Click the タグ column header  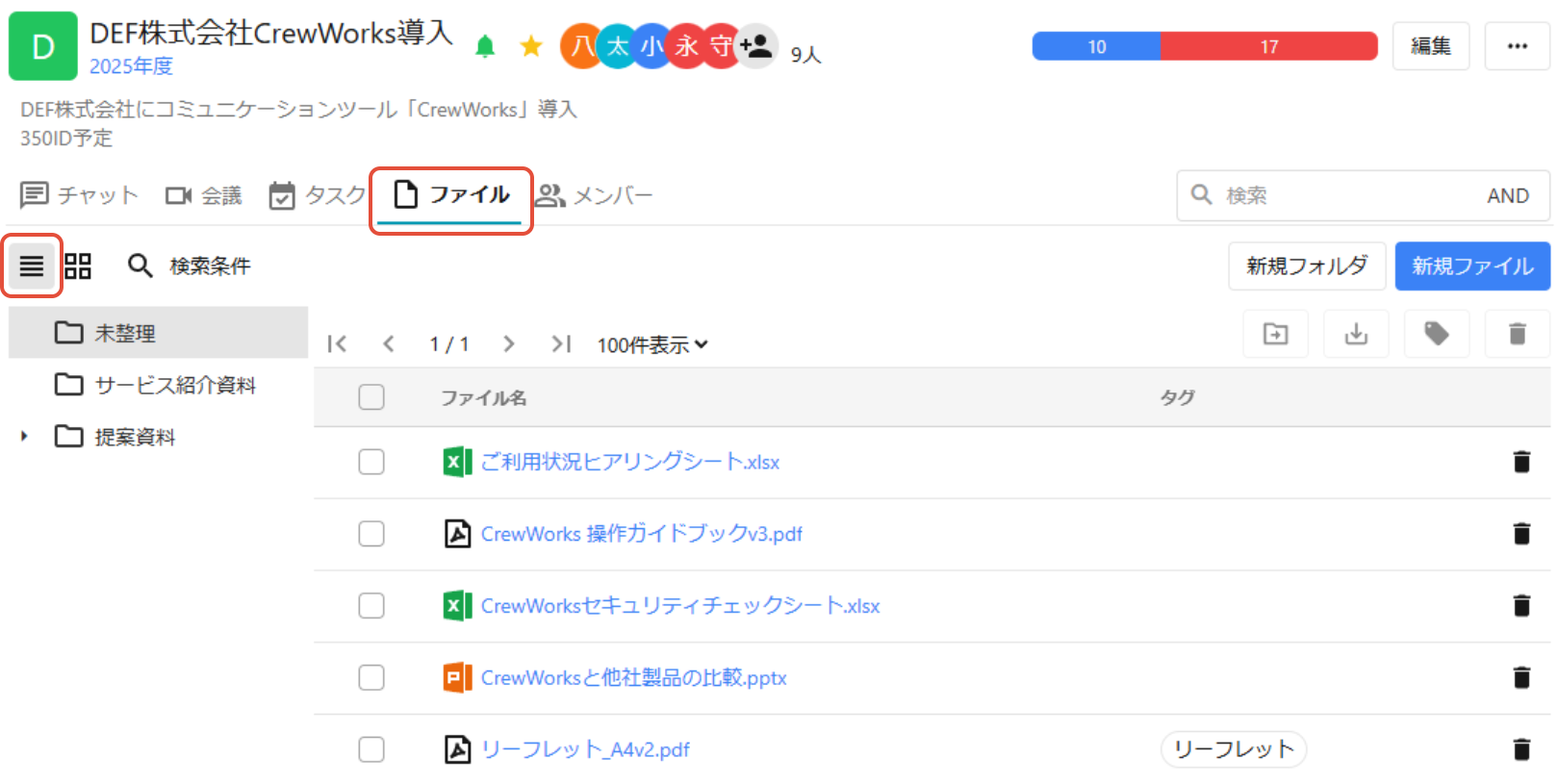tap(1177, 397)
